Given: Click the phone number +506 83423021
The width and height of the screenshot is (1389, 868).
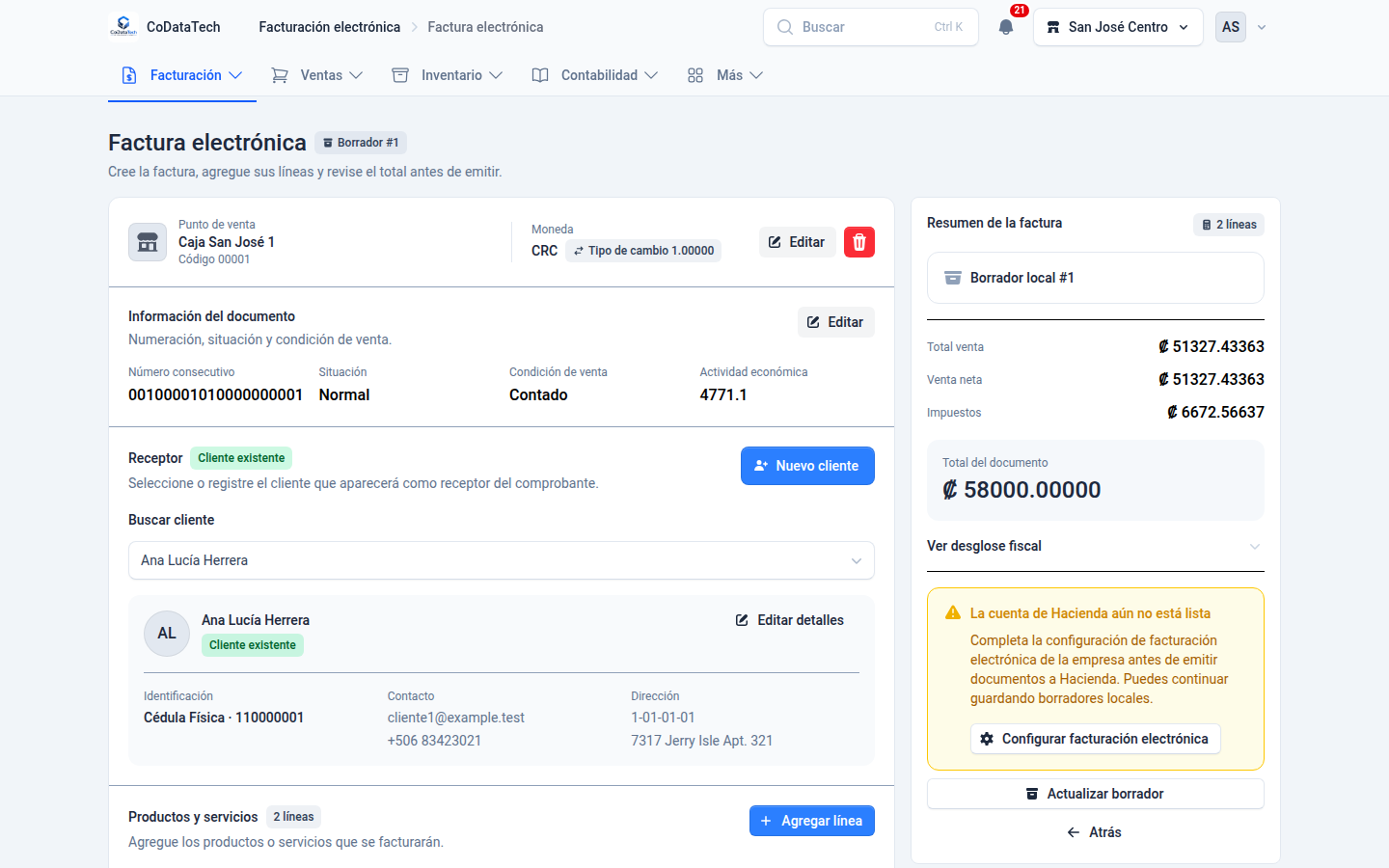Looking at the screenshot, I should click(x=434, y=741).
